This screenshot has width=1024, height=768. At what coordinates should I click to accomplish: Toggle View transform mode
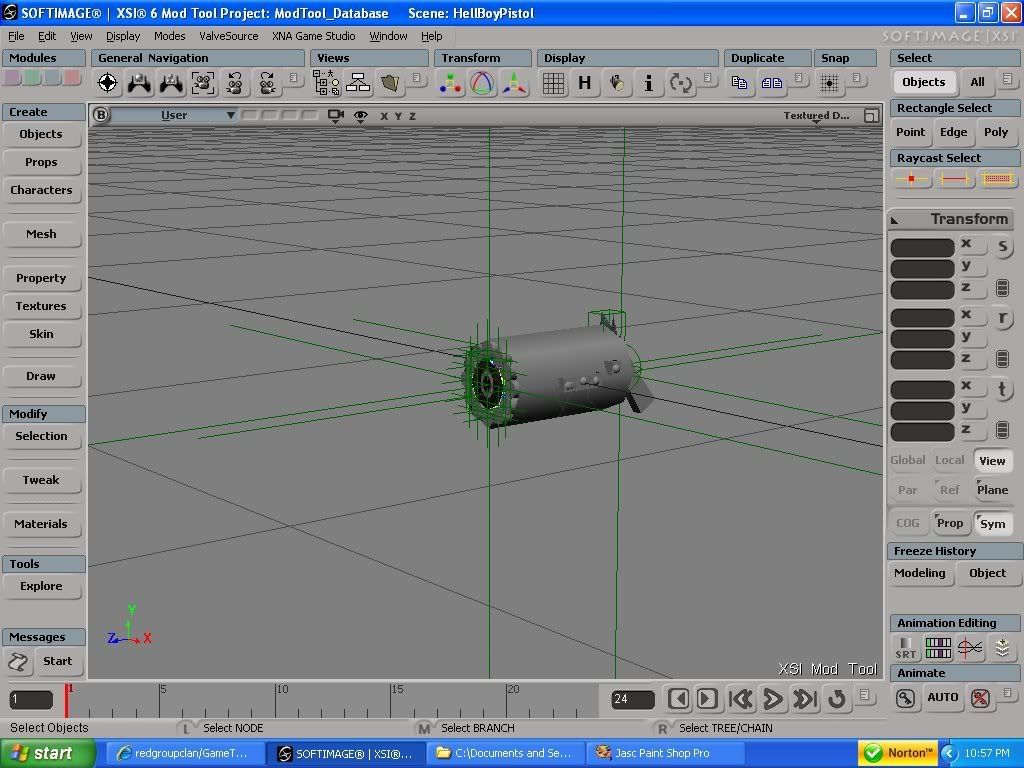[992, 460]
